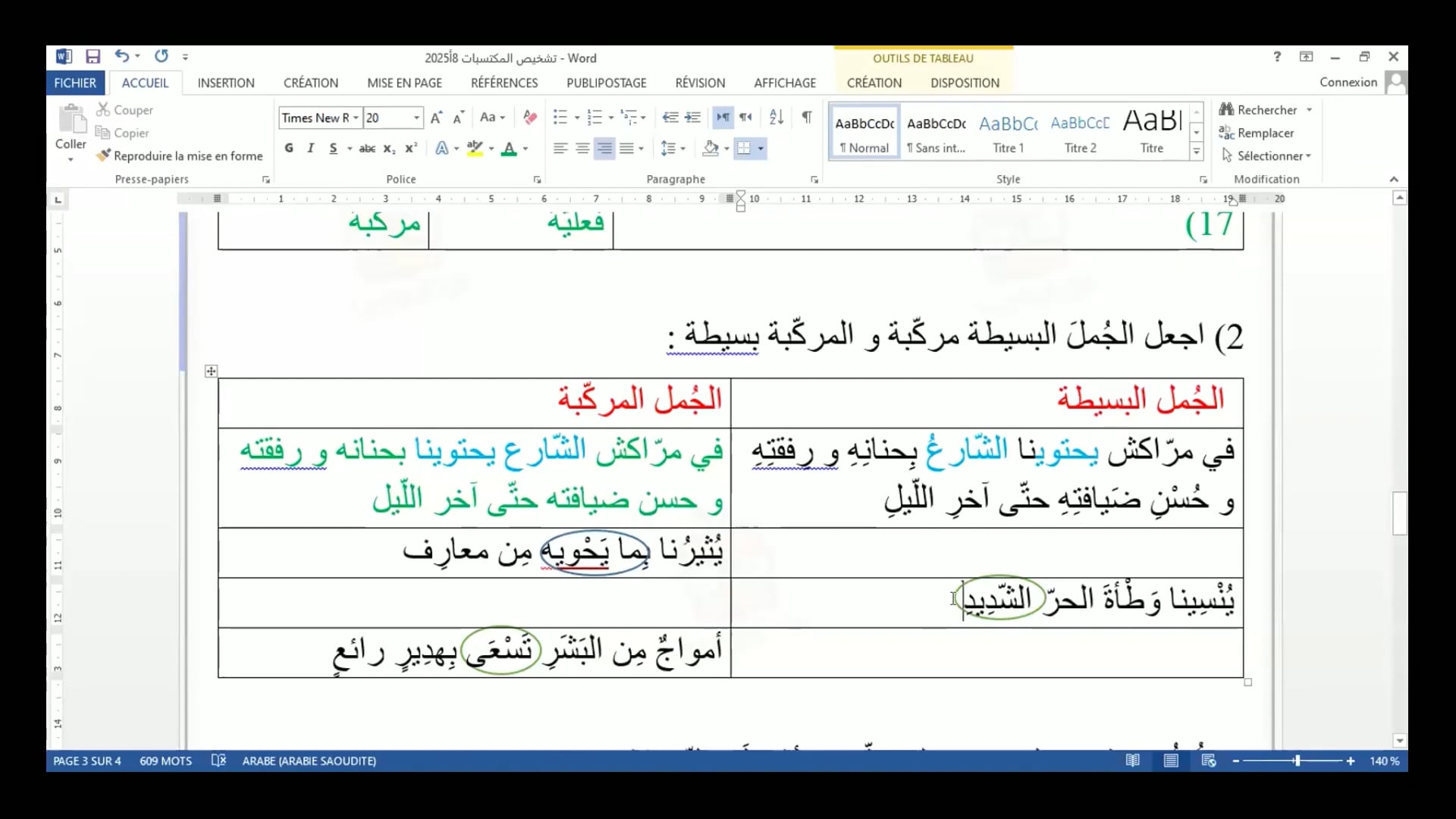Open the font size 20 dropdown
The width and height of the screenshot is (1456, 819).
[416, 118]
